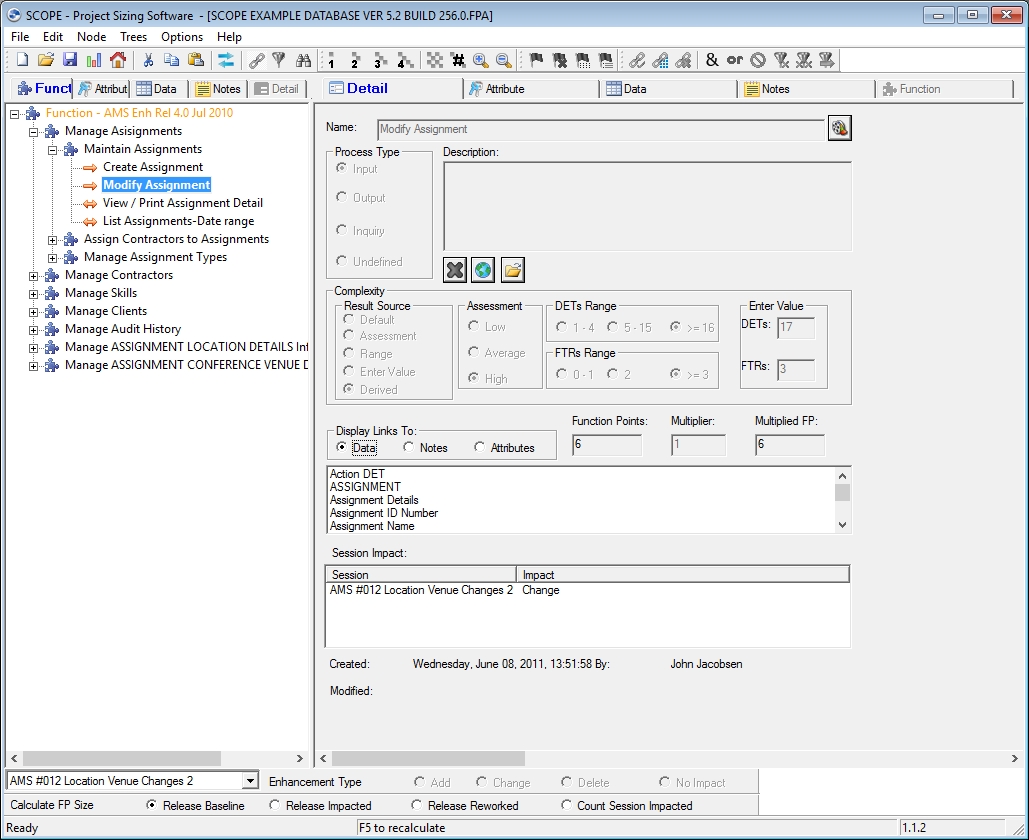The height and width of the screenshot is (840, 1029).
Task: Click the globe icon below Description
Action: [x=484, y=270]
